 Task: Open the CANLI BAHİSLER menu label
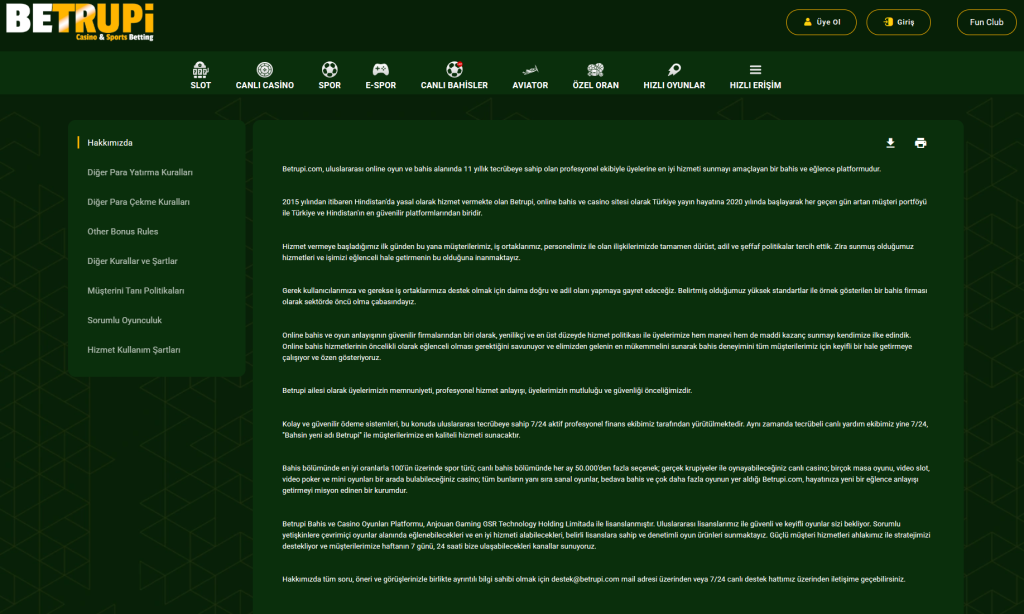pyautogui.click(x=455, y=85)
